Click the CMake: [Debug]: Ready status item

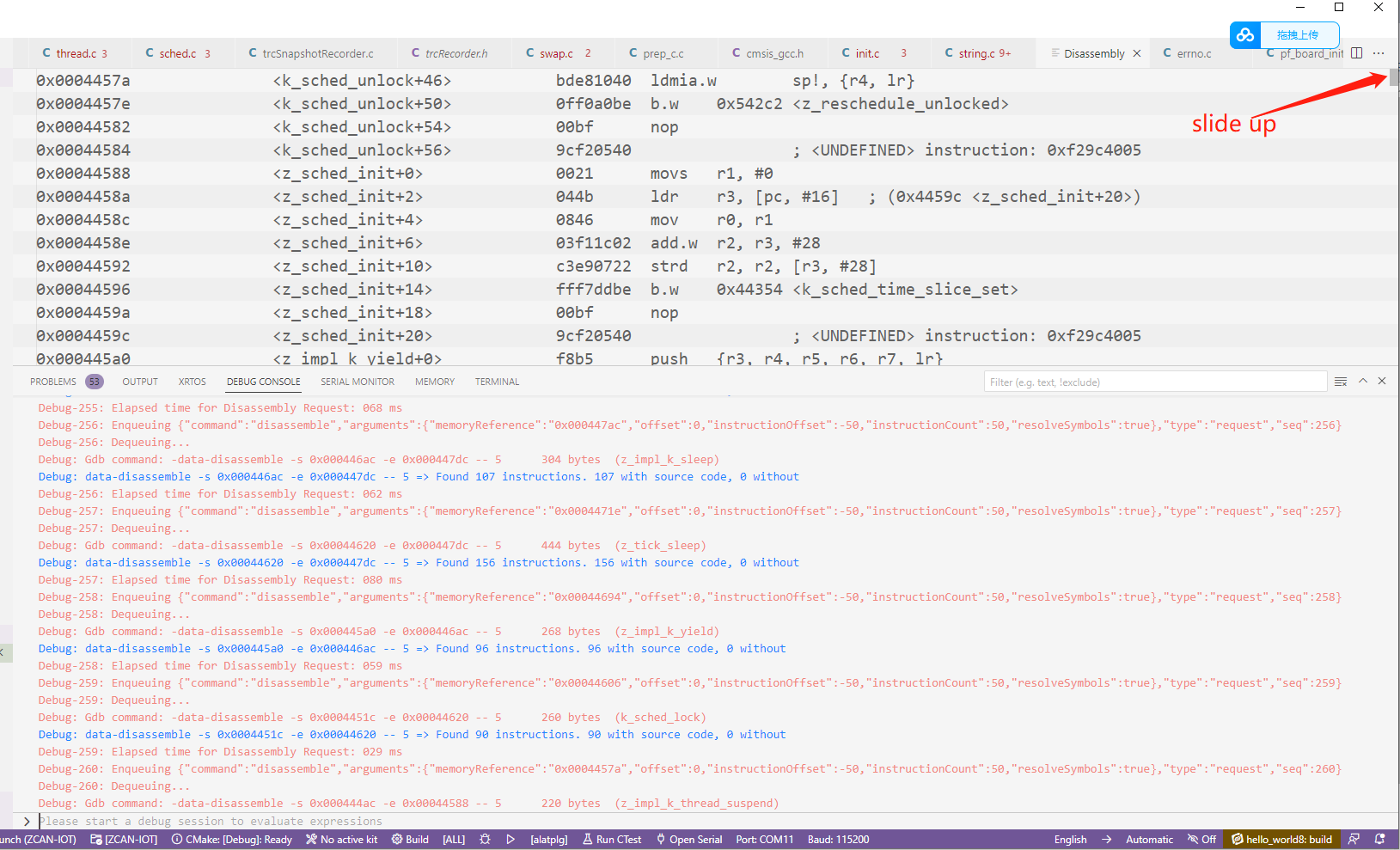pyautogui.click(x=232, y=840)
